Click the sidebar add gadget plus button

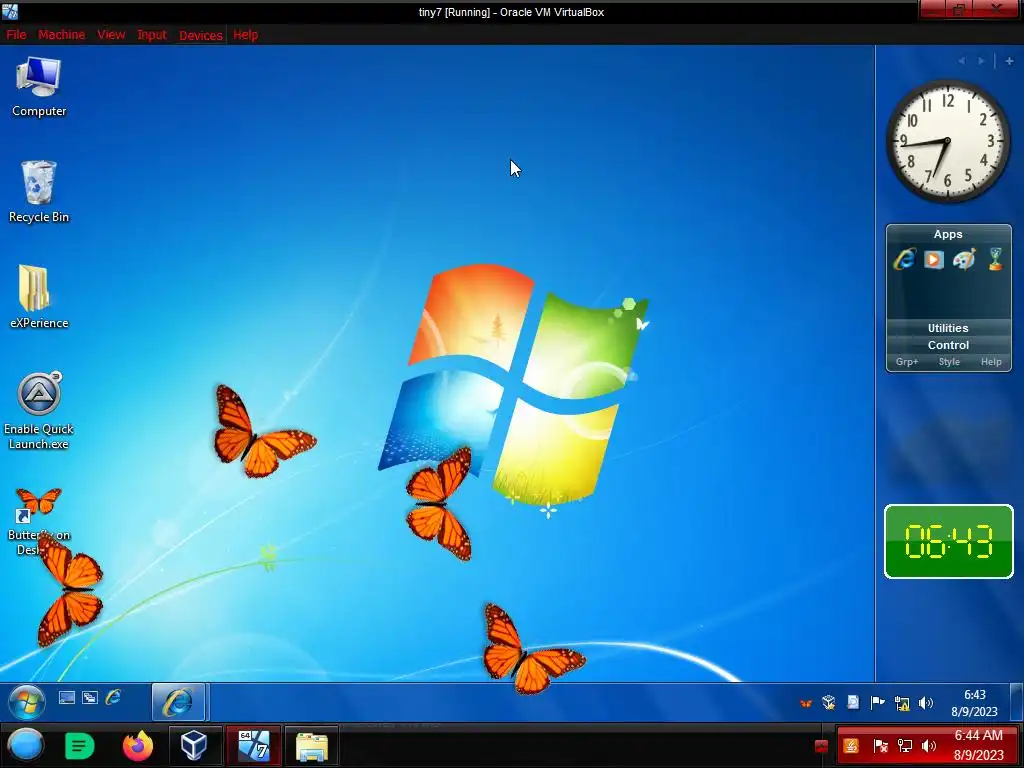point(1009,61)
